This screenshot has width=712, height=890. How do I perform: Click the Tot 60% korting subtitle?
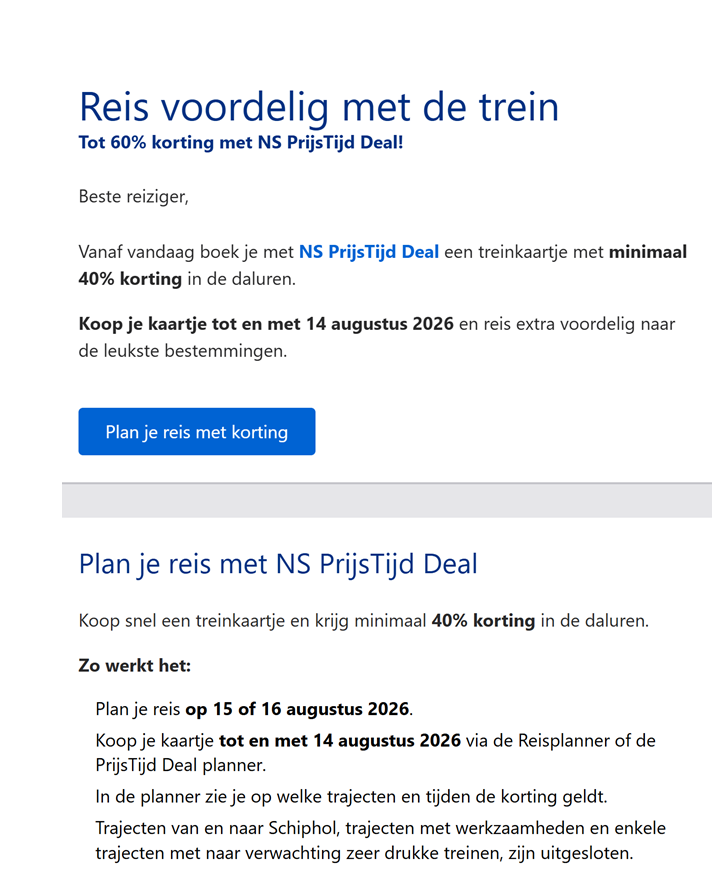pyautogui.click(x=241, y=142)
